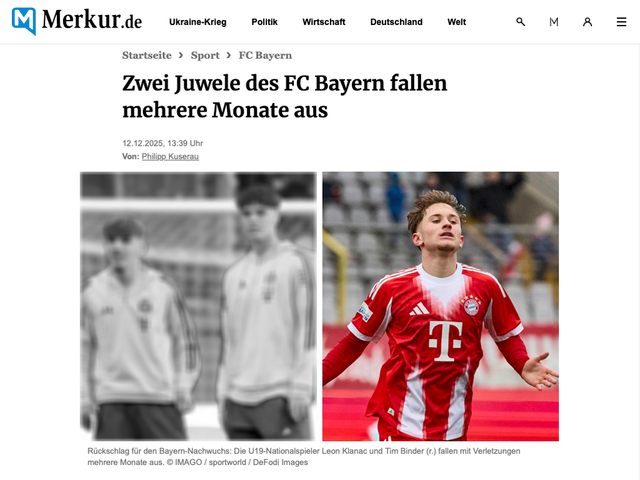
Task: Click breadcrumb chevron after Startseite
Action: 181,55
